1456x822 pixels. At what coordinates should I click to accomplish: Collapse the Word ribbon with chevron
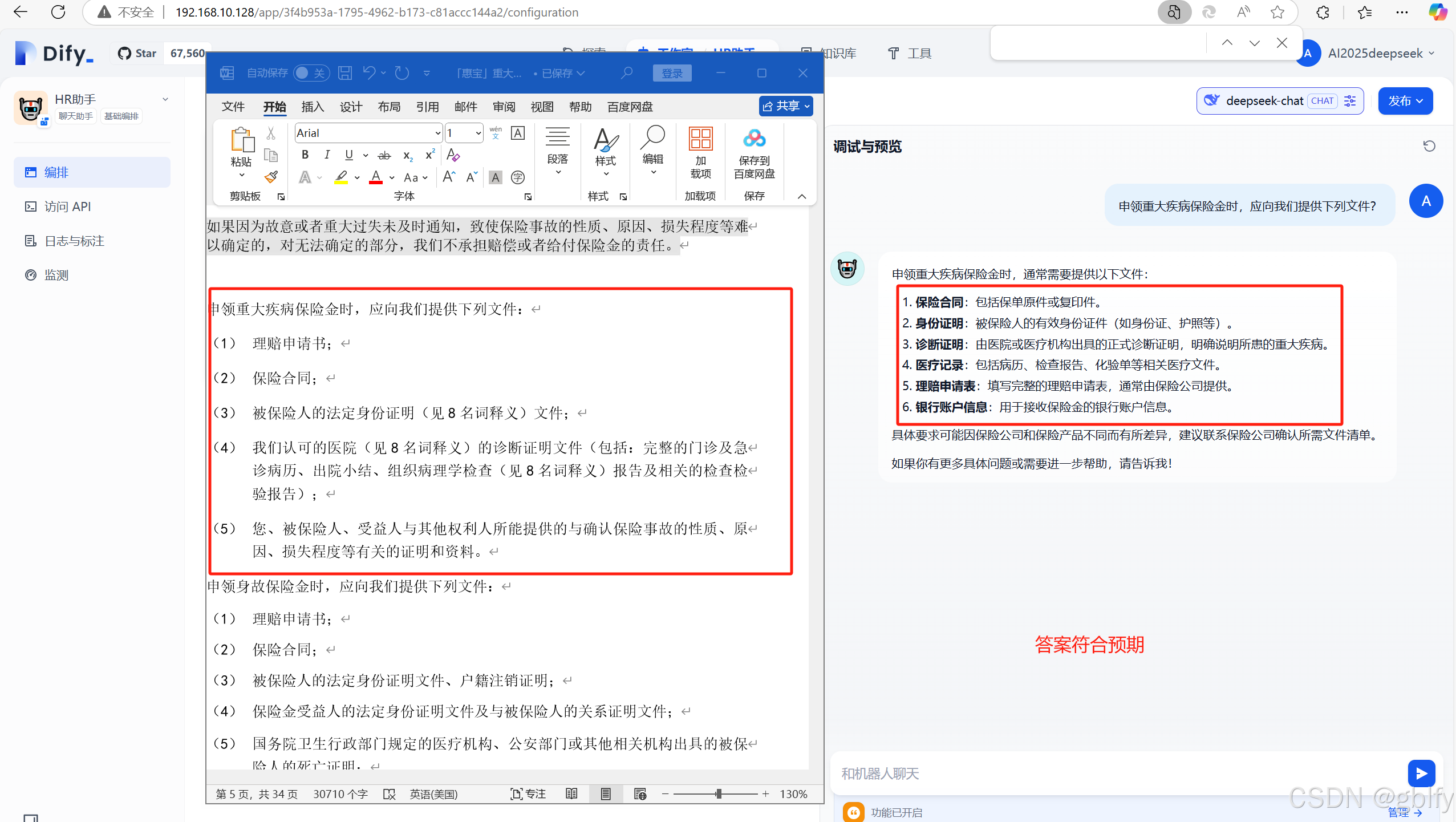coord(802,196)
